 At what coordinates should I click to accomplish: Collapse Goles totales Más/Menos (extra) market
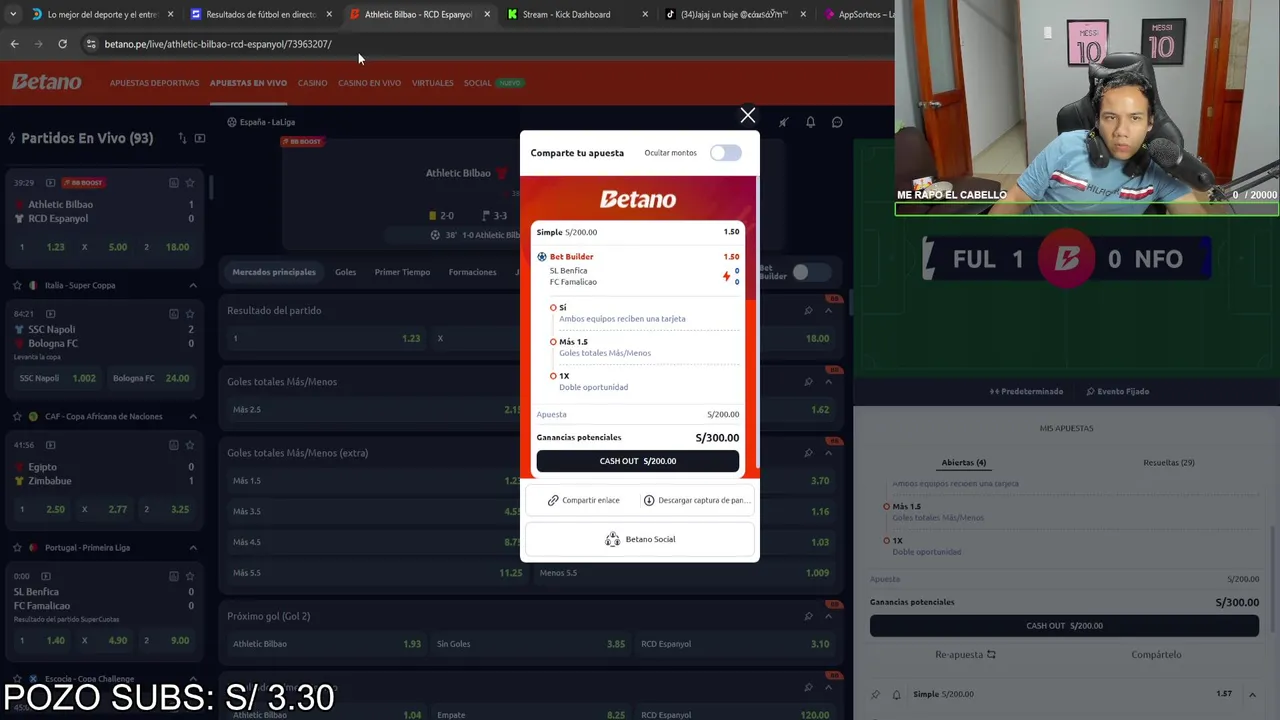coord(828,452)
